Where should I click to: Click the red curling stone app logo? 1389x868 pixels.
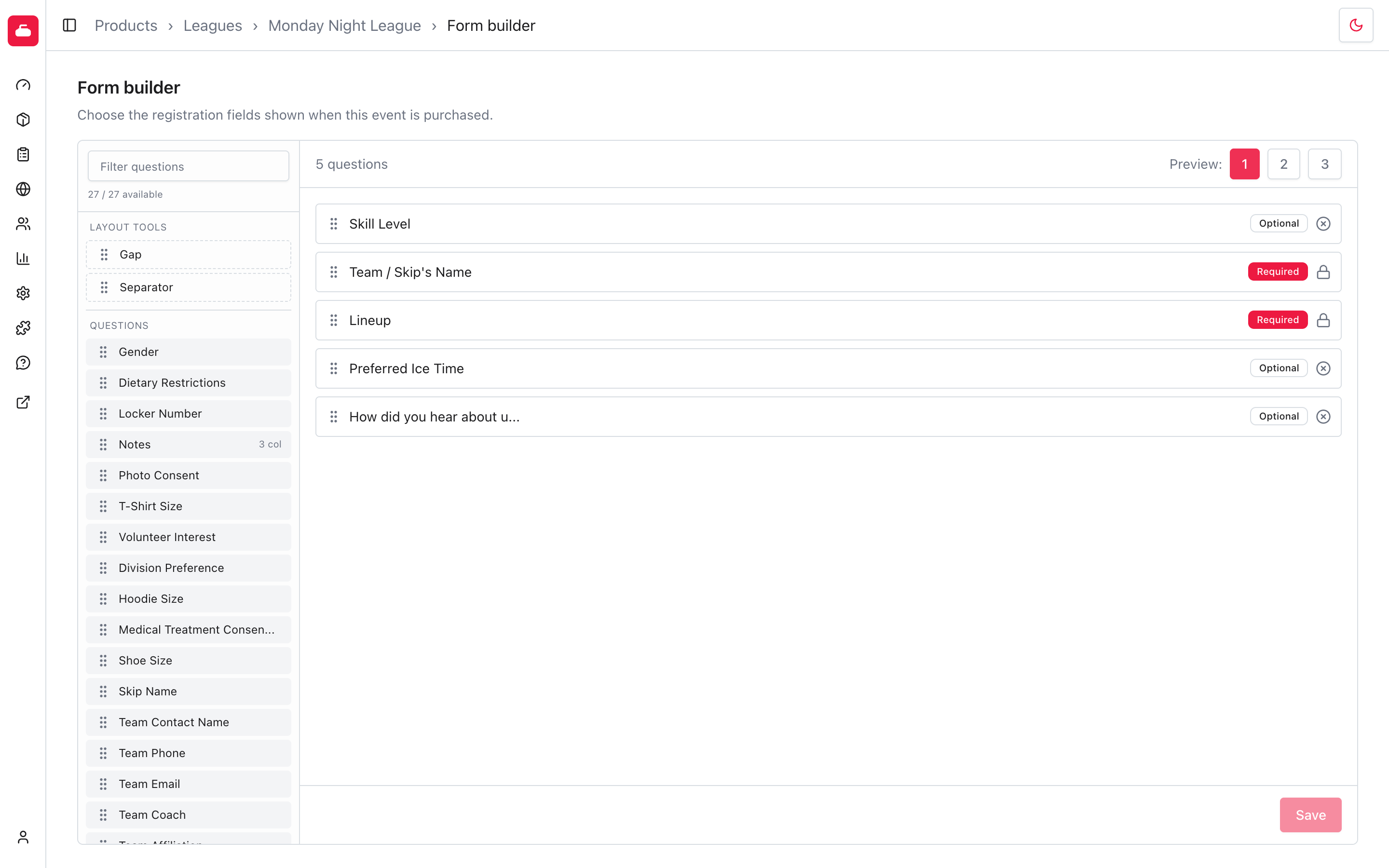[x=23, y=30]
